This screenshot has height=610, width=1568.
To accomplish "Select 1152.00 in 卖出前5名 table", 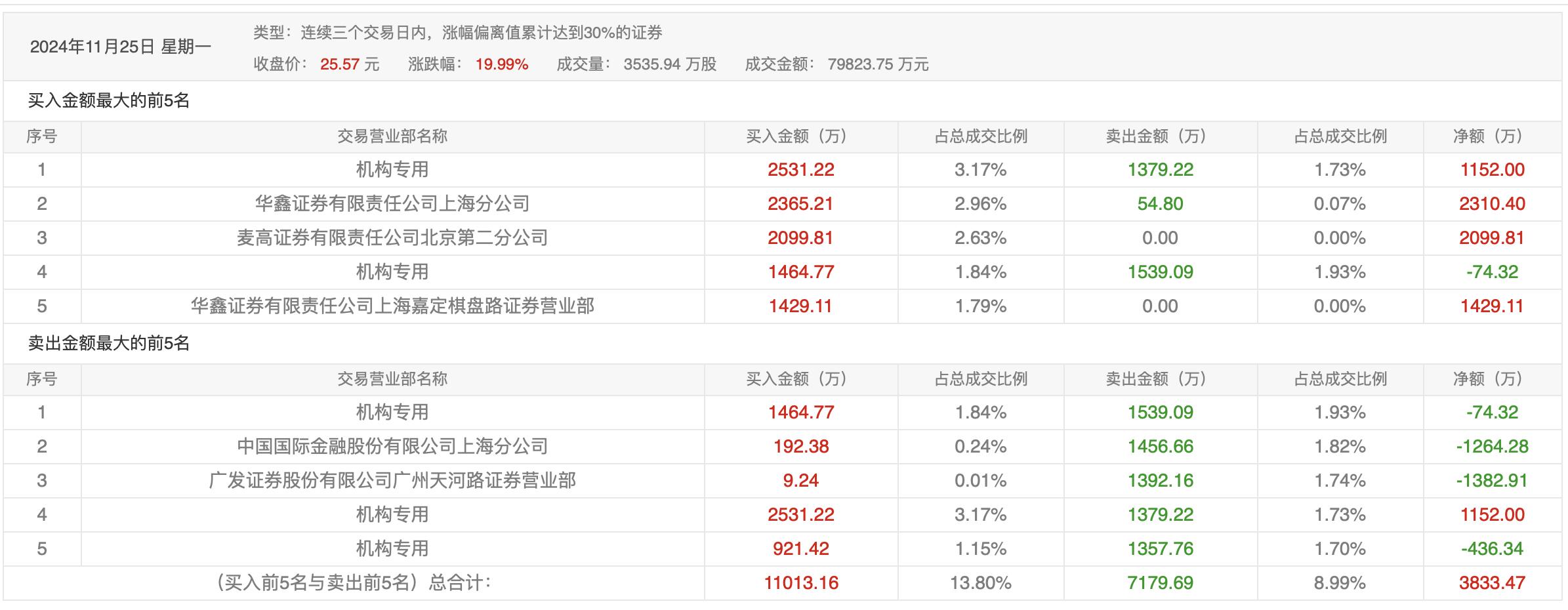I will 1492,515.
